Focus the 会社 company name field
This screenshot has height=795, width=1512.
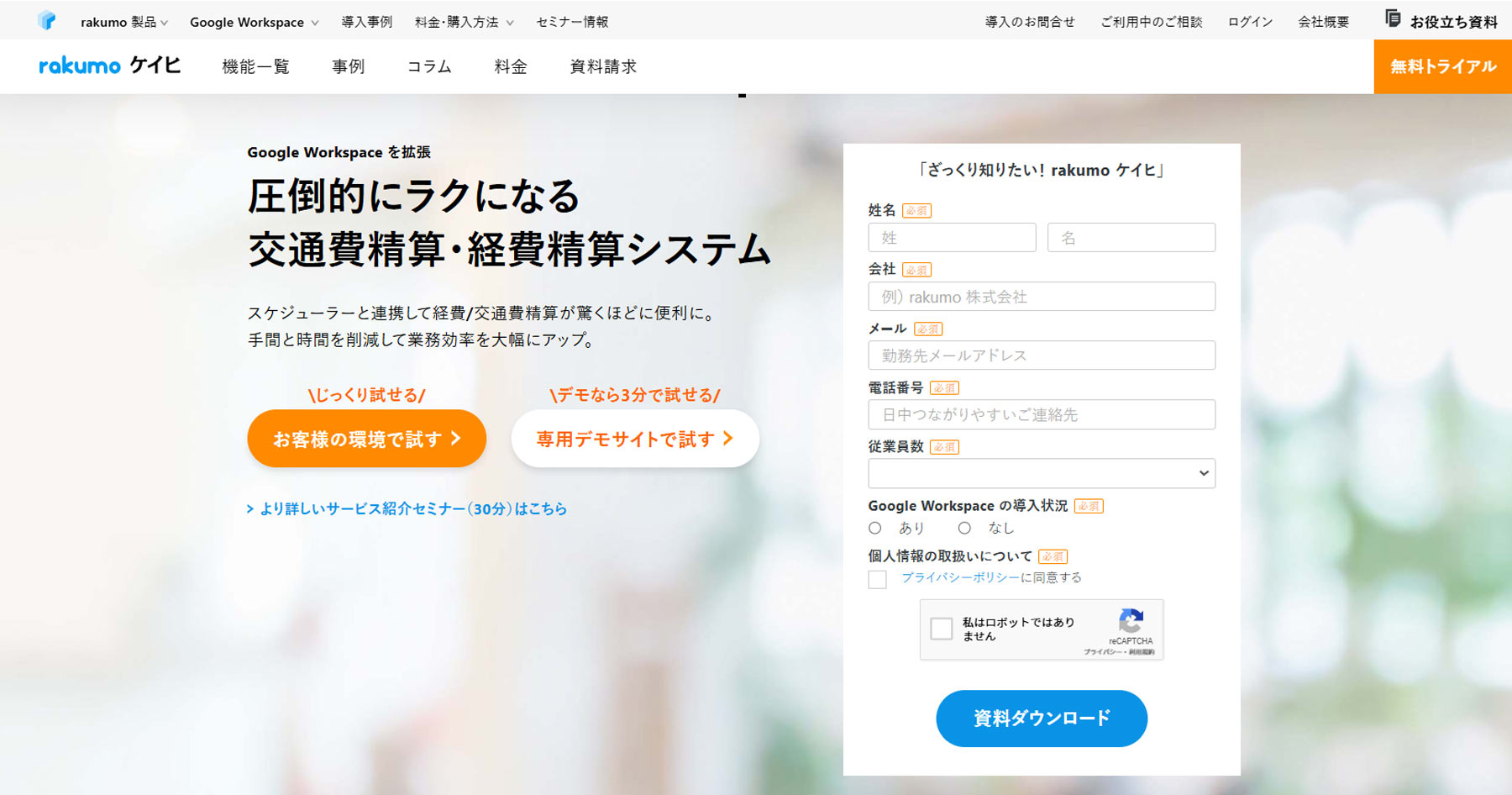pos(1042,297)
